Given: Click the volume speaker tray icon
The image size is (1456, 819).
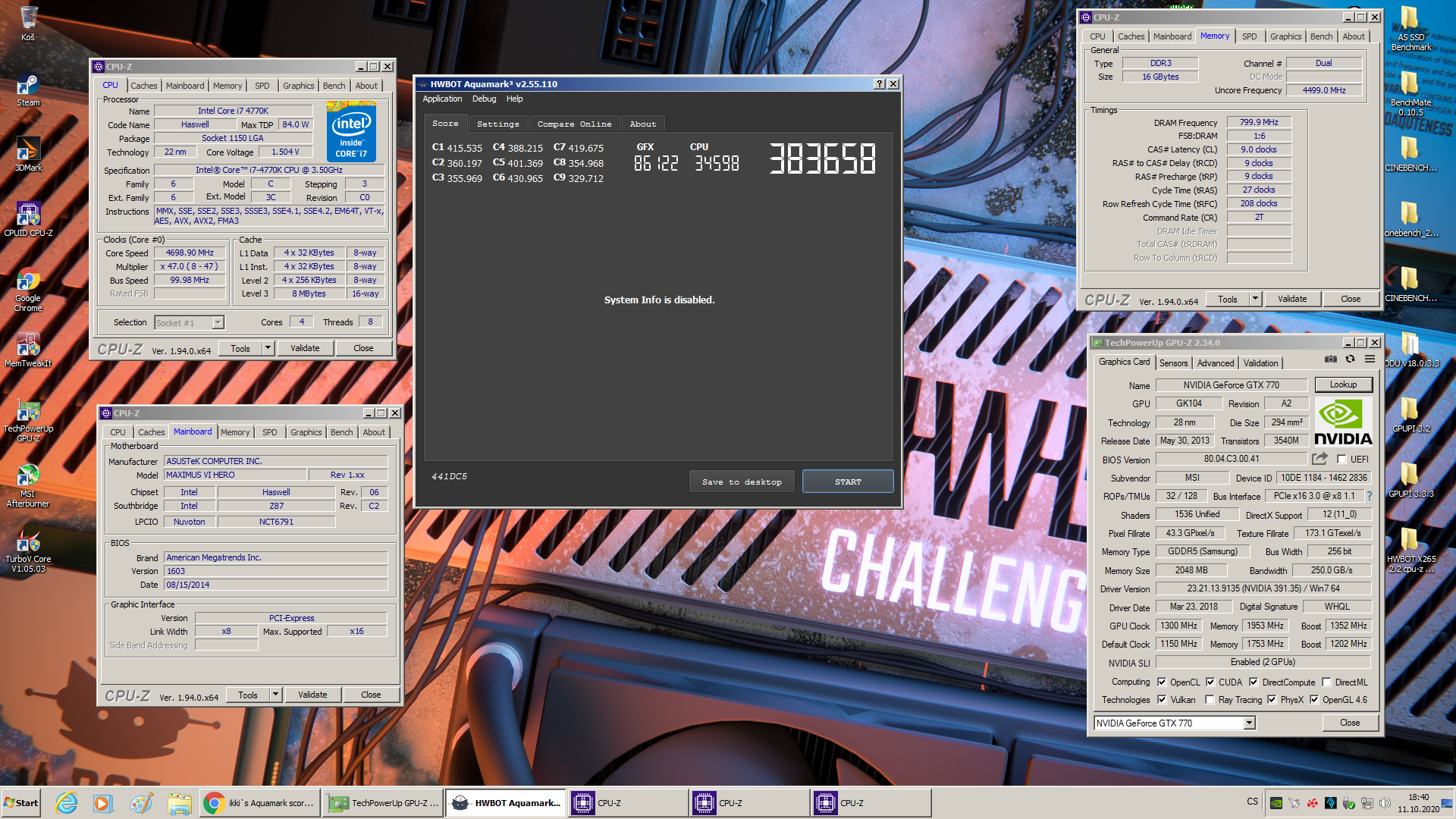Looking at the screenshot, I should 1385,803.
